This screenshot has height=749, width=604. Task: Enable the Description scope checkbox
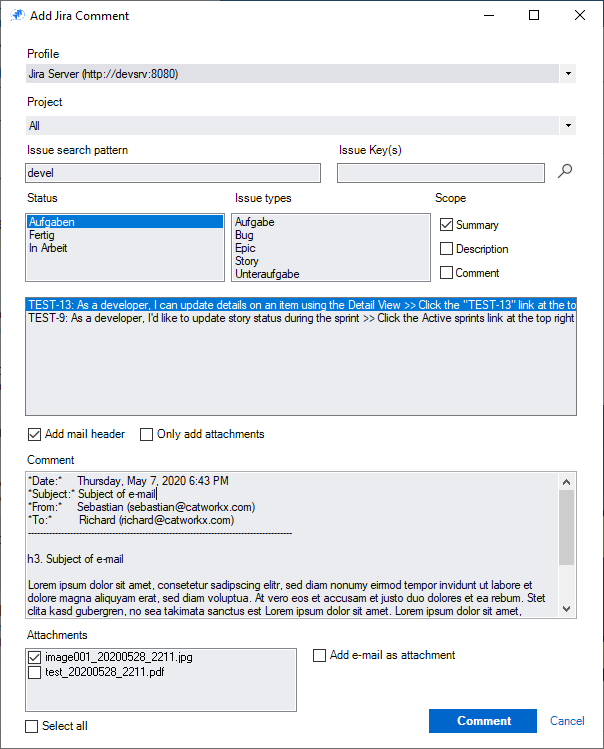(447, 249)
